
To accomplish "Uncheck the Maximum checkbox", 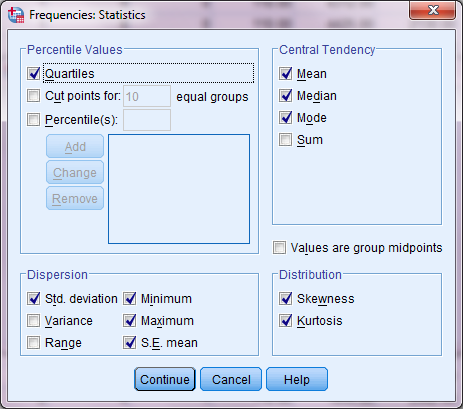I will [x=129, y=321].
